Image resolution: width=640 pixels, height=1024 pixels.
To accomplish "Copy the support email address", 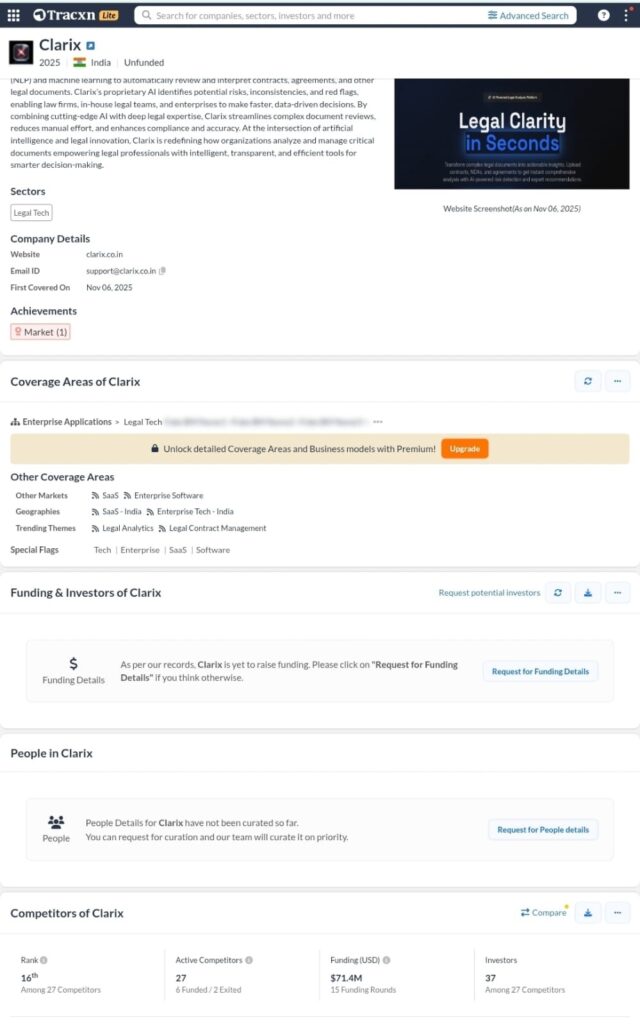I will (162, 271).
